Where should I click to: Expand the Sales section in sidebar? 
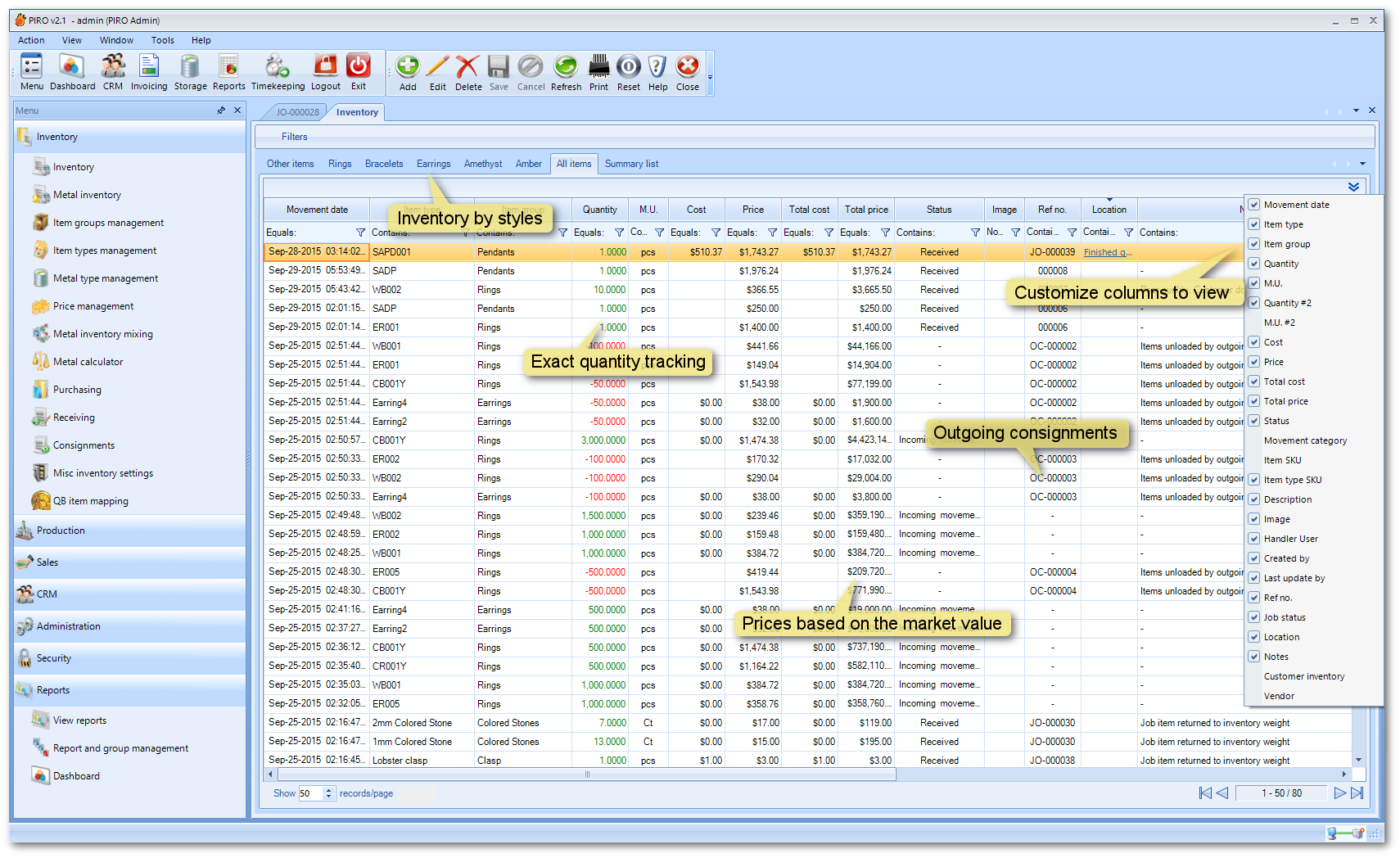(47, 562)
